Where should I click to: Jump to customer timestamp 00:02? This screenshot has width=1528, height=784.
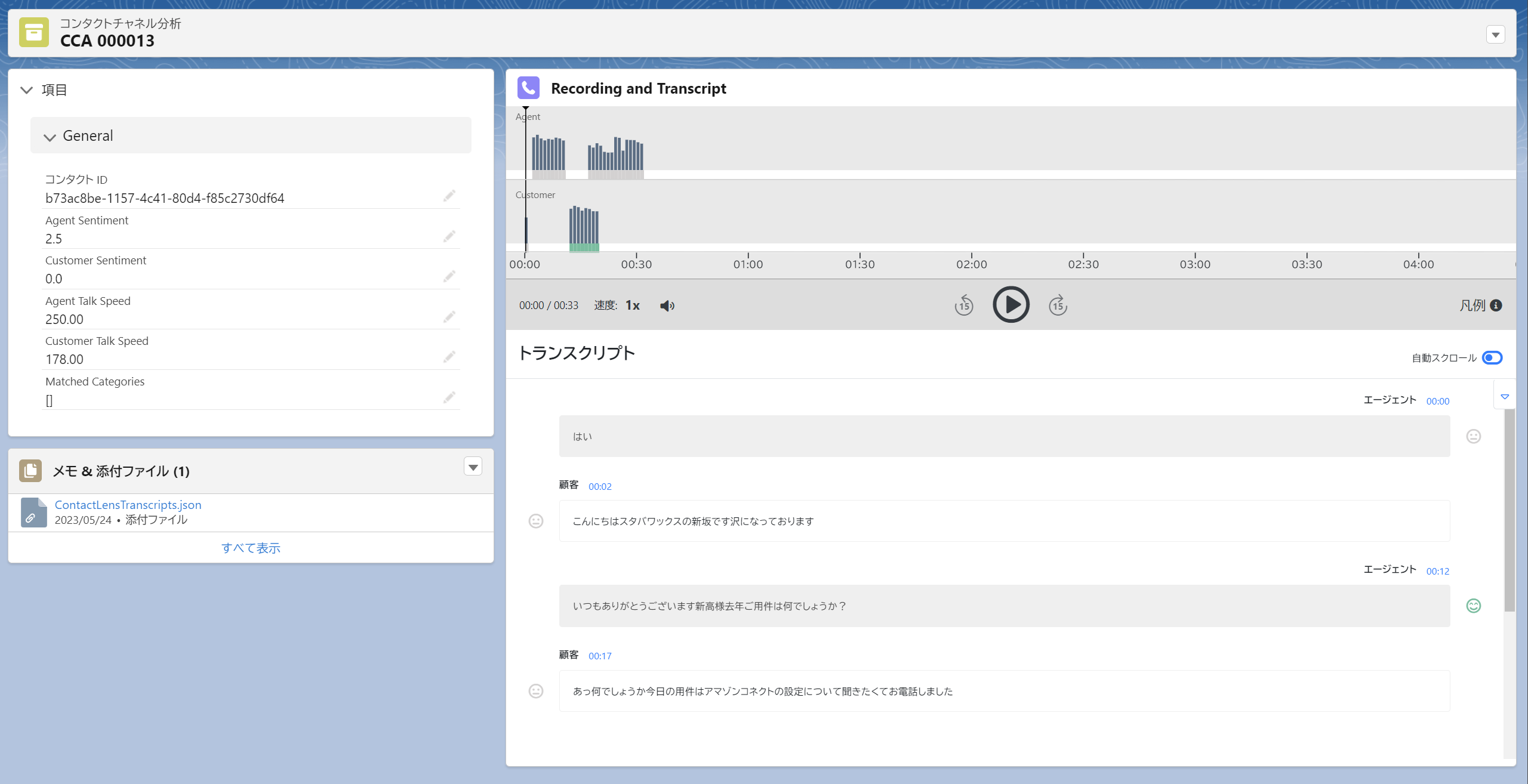[x=600, y=487]
